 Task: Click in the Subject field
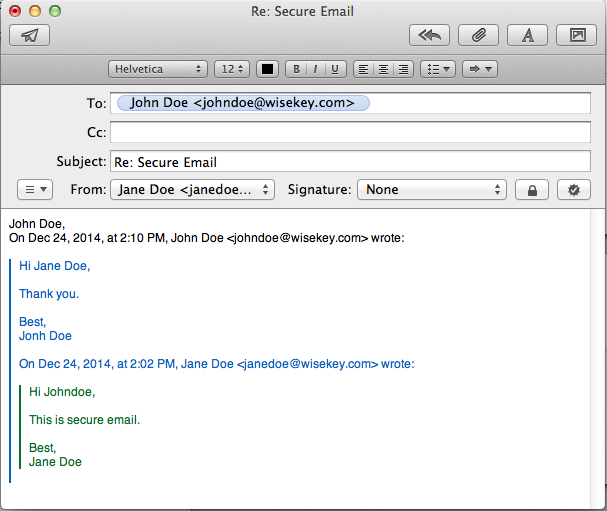350,161
